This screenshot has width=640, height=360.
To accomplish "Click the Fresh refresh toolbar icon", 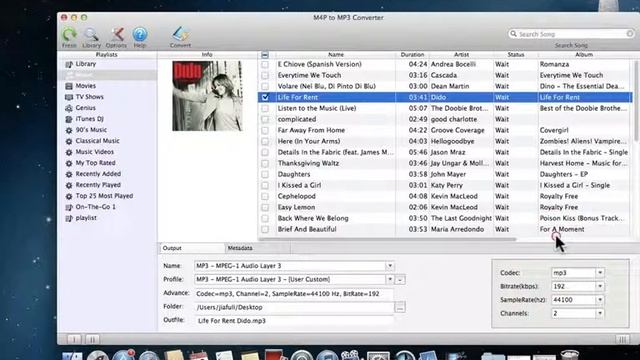I will [69, 35].
